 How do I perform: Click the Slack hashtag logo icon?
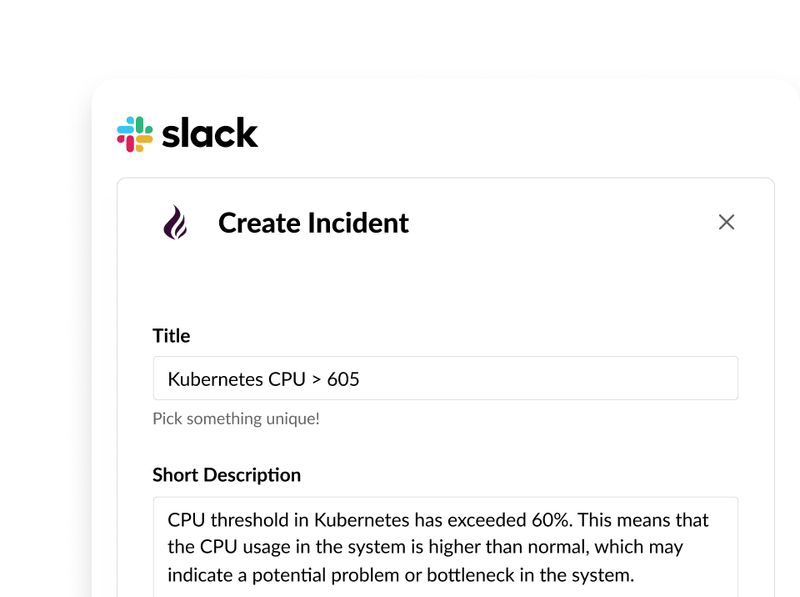coord(135,134)
